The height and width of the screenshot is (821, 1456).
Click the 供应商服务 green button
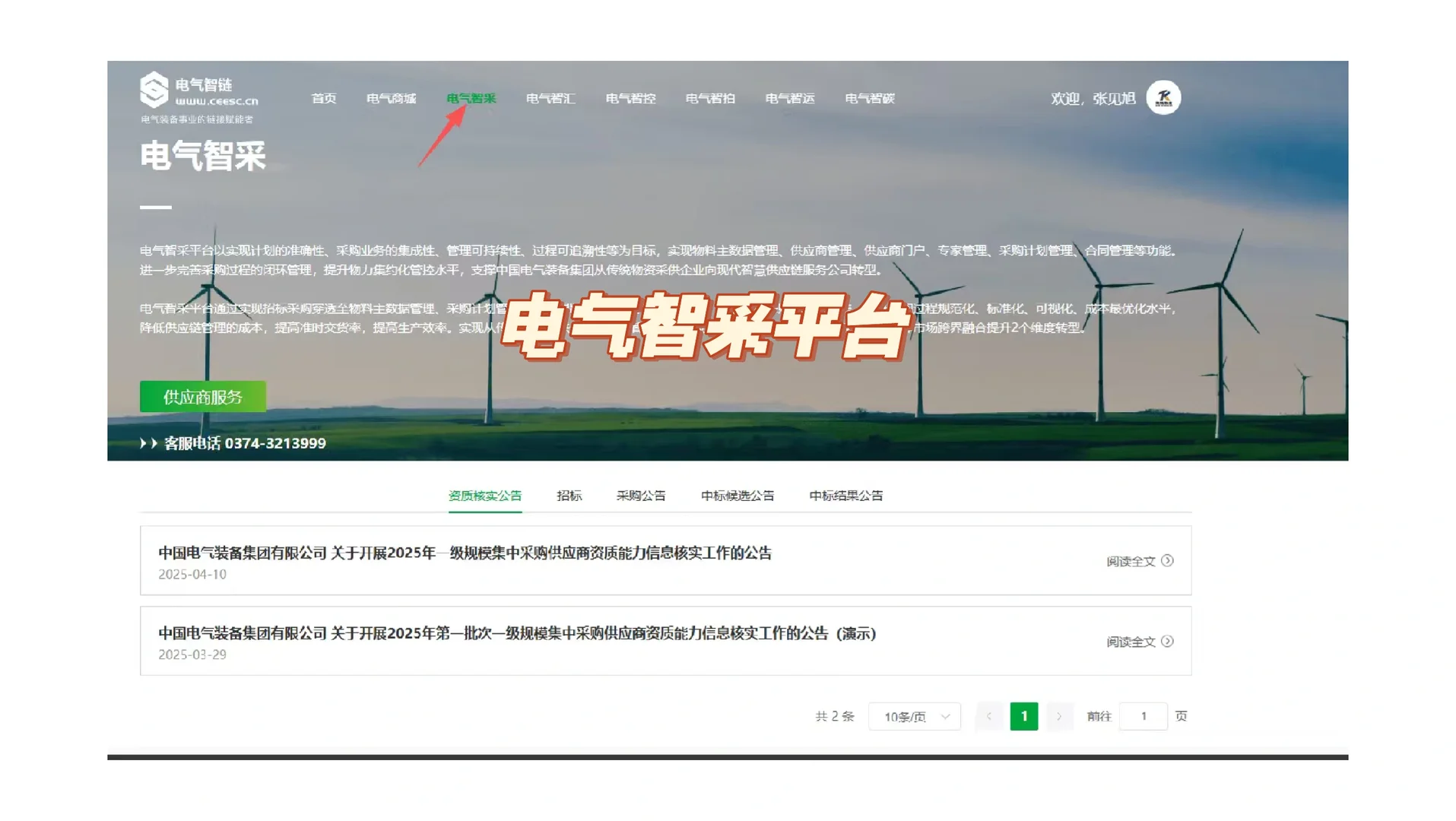[204, 396]
